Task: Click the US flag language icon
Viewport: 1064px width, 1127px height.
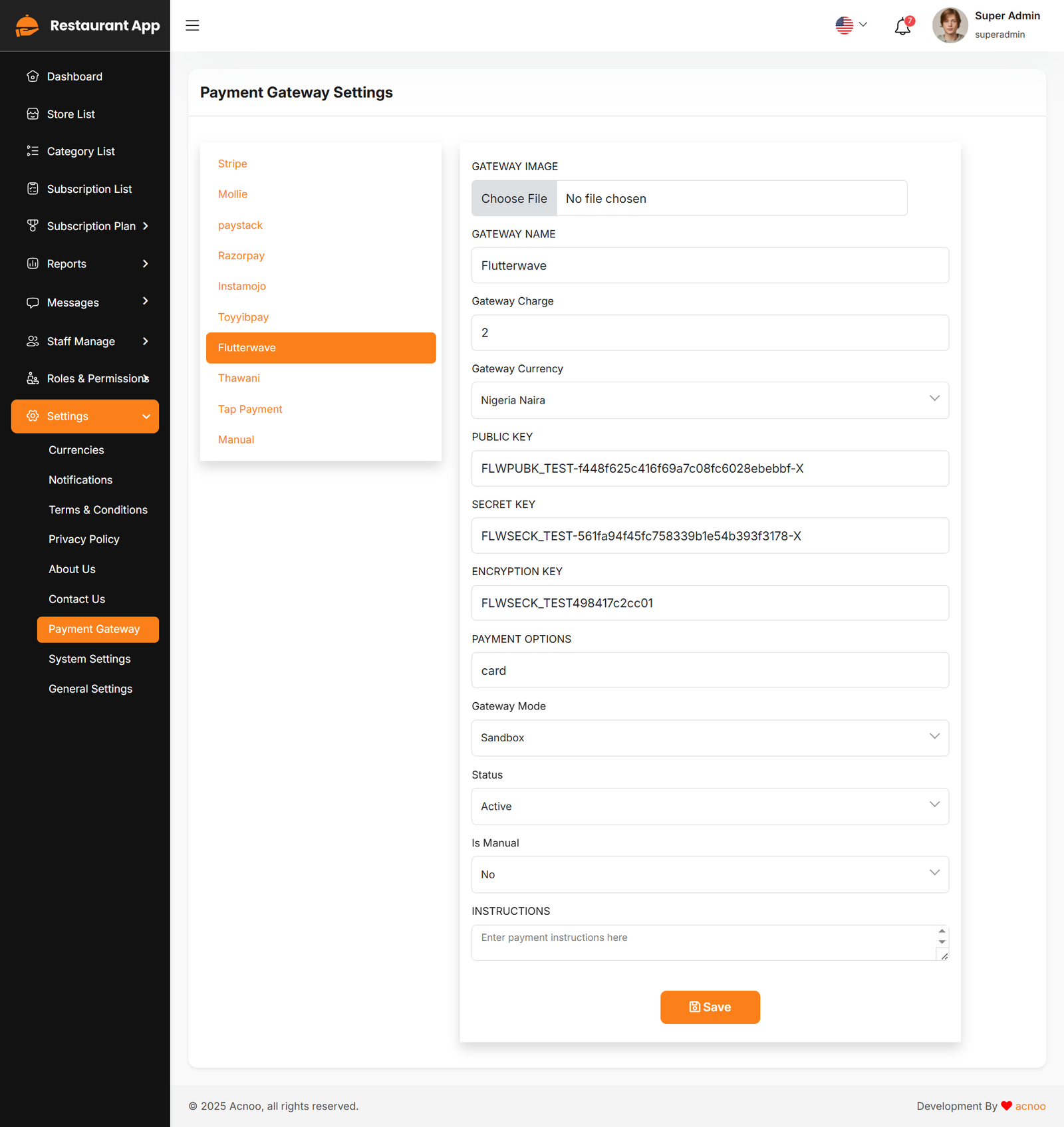Action: tap(845, 25)
